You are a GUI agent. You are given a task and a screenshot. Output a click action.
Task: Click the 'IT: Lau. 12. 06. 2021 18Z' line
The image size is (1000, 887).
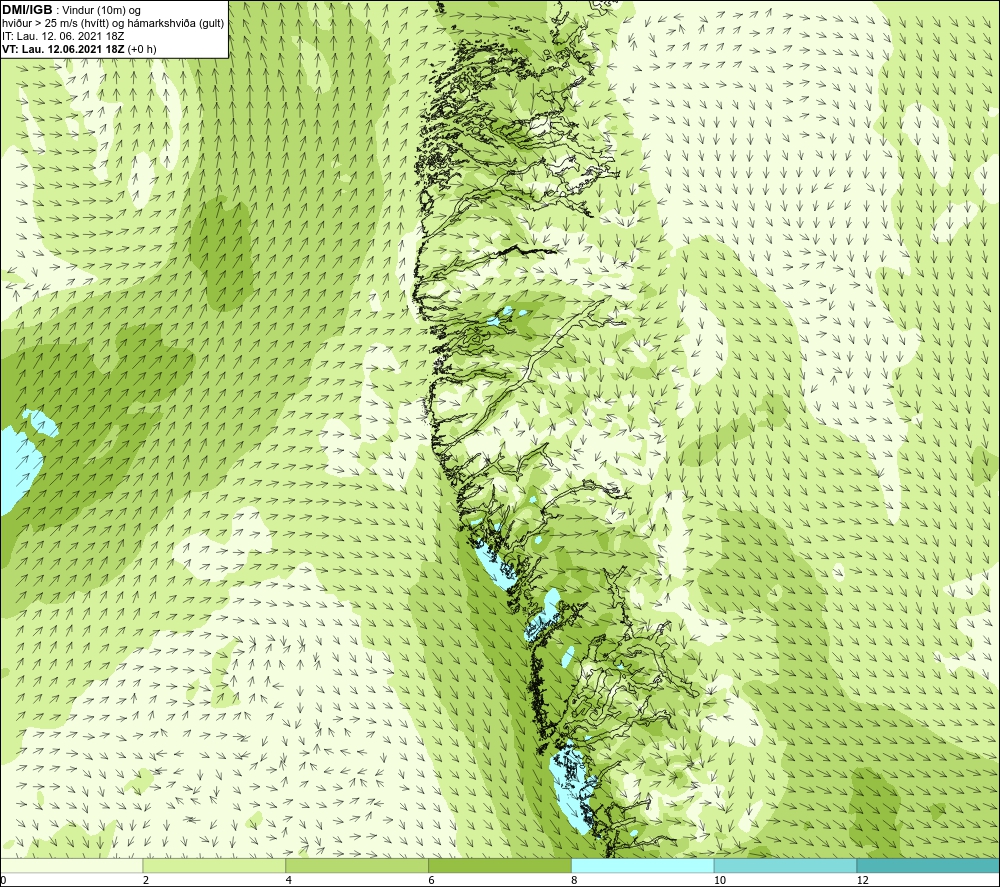point(63,36)
